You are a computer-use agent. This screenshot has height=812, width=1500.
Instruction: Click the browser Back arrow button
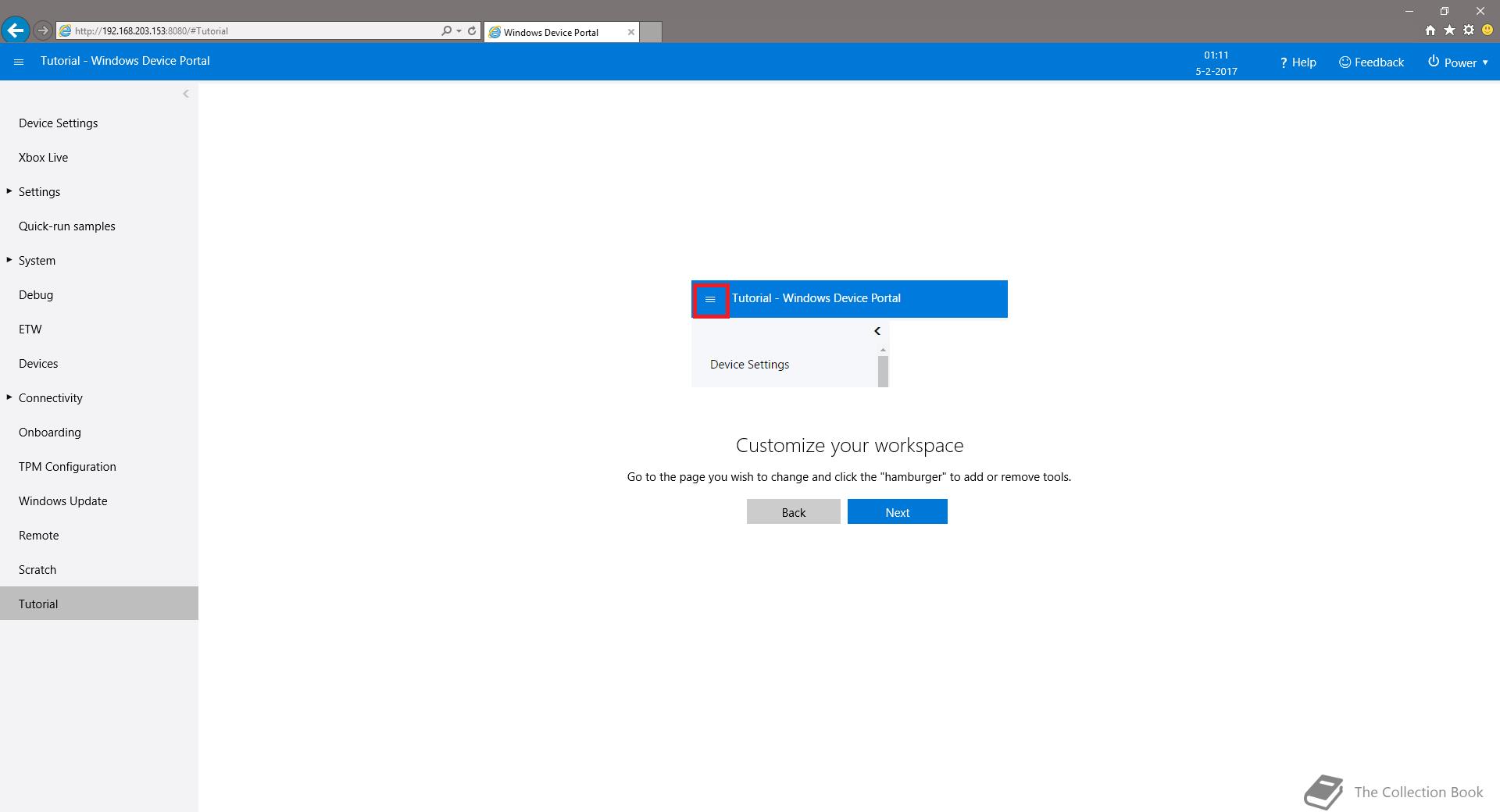tap(16, 30)
